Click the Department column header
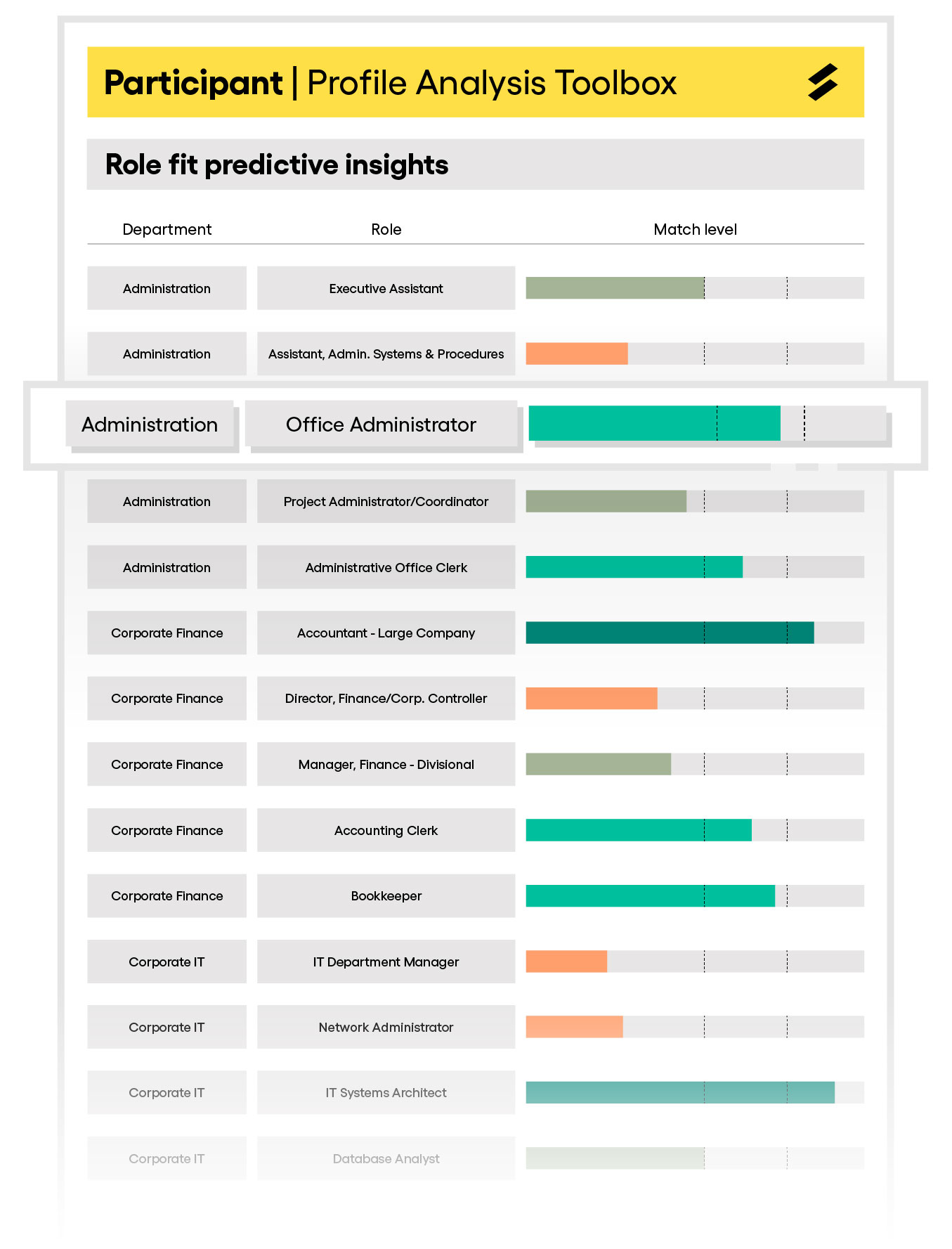Screen dimensions: 952x1249 point(167,229)
